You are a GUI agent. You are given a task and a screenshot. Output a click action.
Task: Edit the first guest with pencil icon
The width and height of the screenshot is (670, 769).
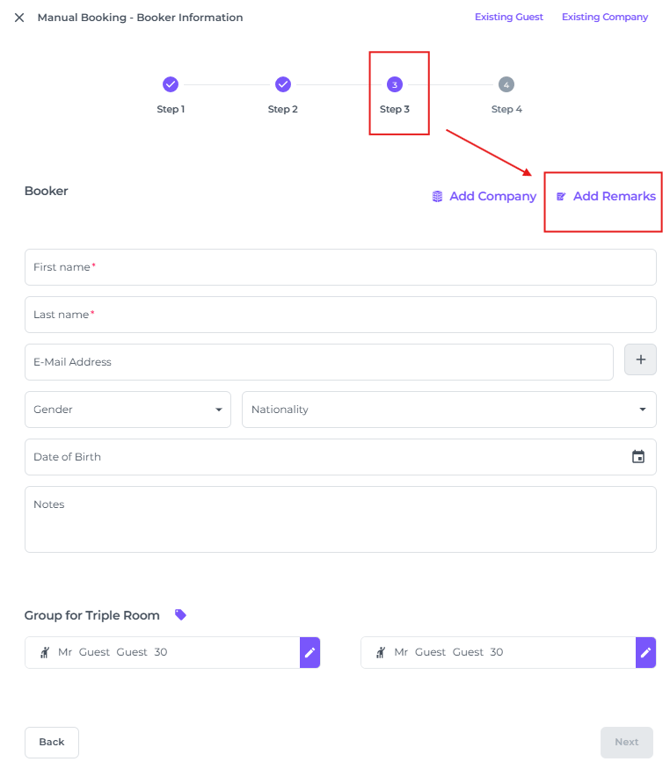click(310, 652)
